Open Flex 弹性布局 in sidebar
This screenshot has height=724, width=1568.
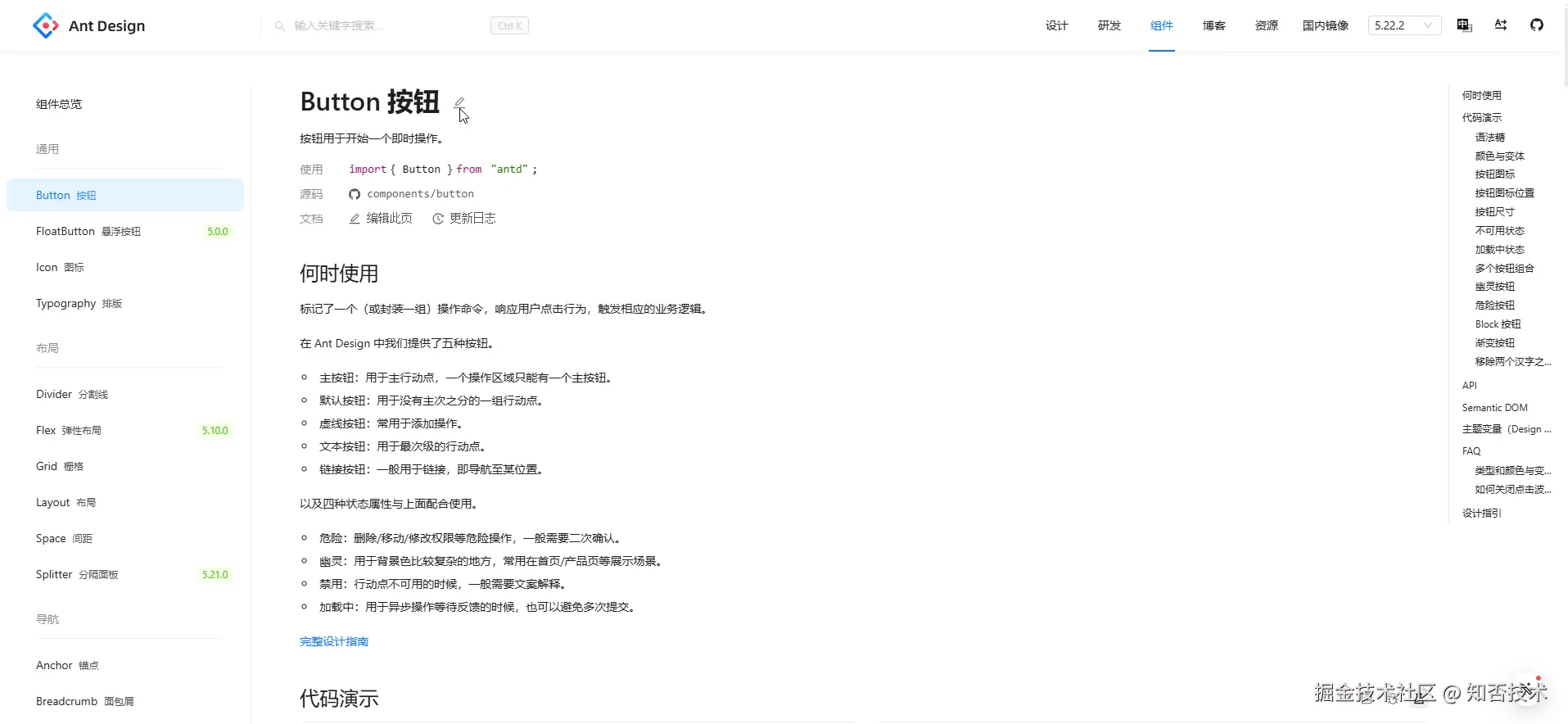pos(125,430)
